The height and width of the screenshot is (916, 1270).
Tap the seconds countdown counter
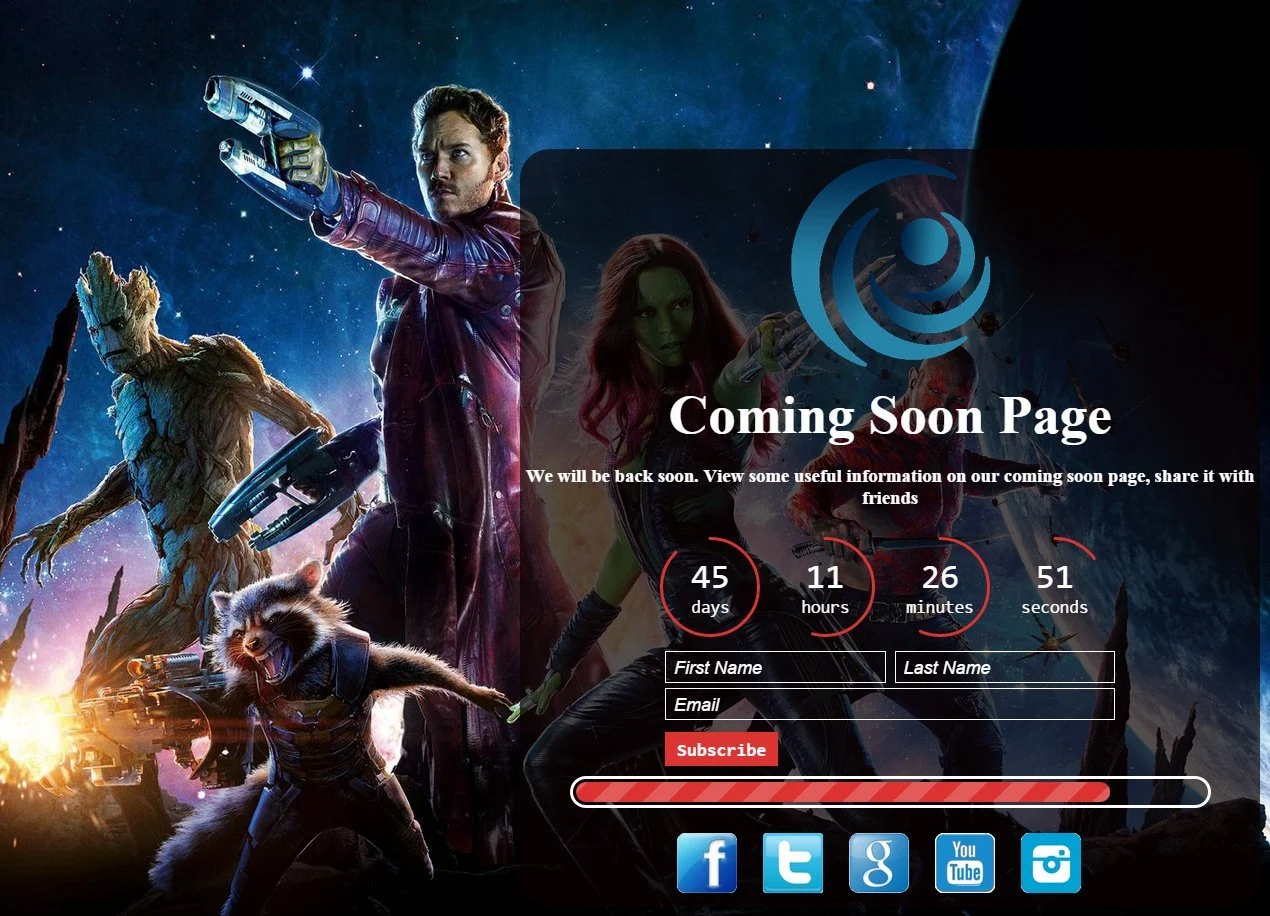point(1055,587)
